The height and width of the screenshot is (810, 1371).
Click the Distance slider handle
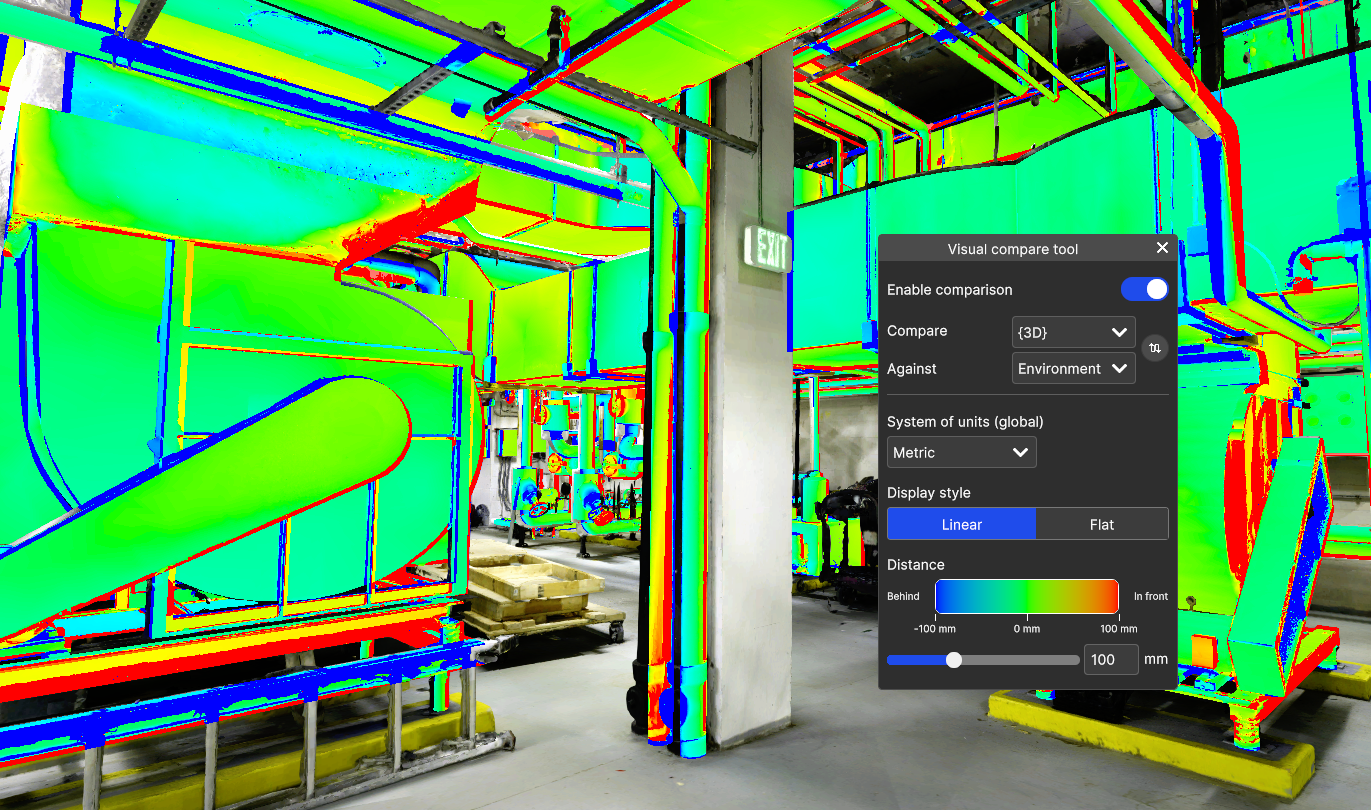(954, 660)
